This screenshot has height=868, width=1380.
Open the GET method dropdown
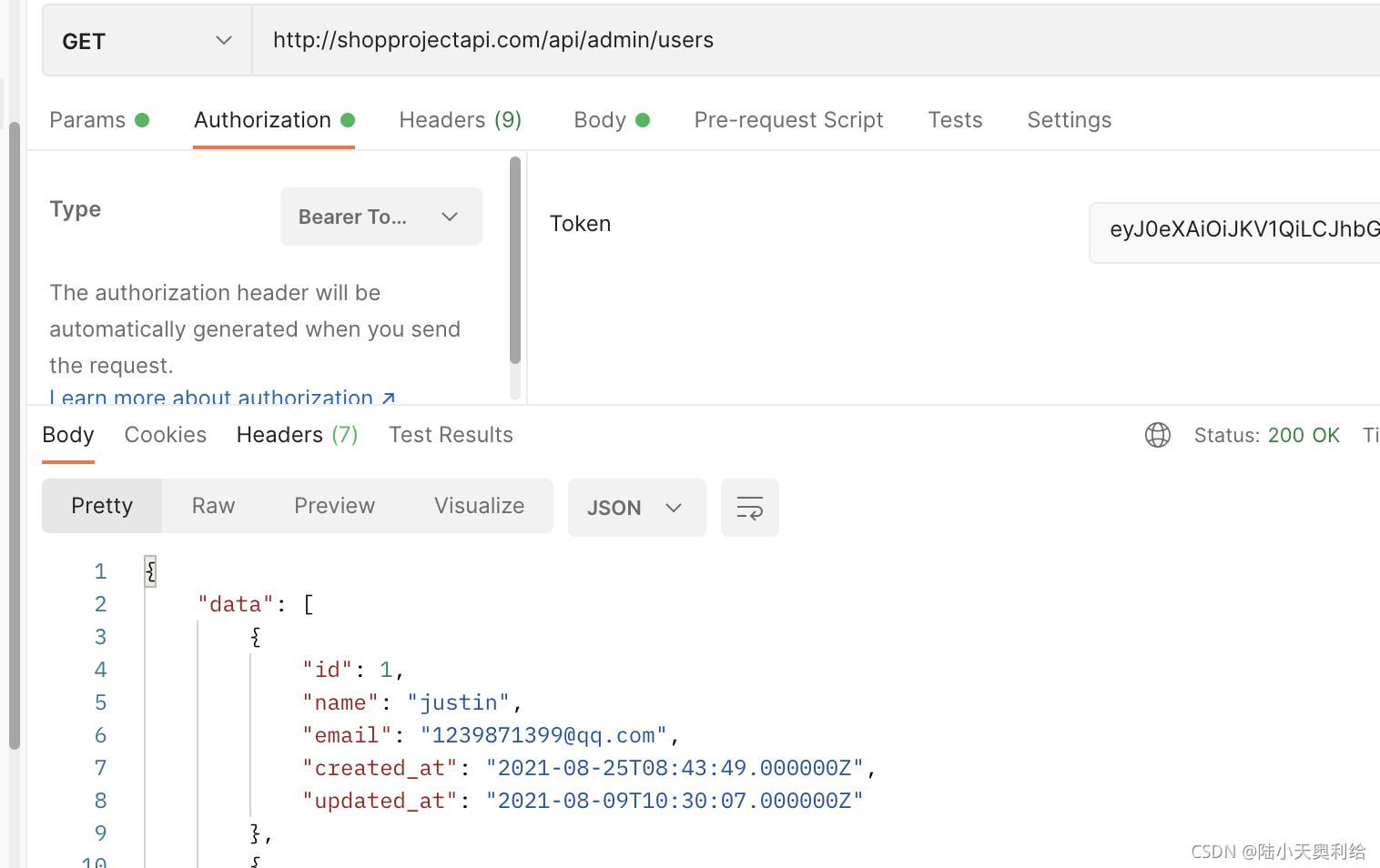[147, 41]
